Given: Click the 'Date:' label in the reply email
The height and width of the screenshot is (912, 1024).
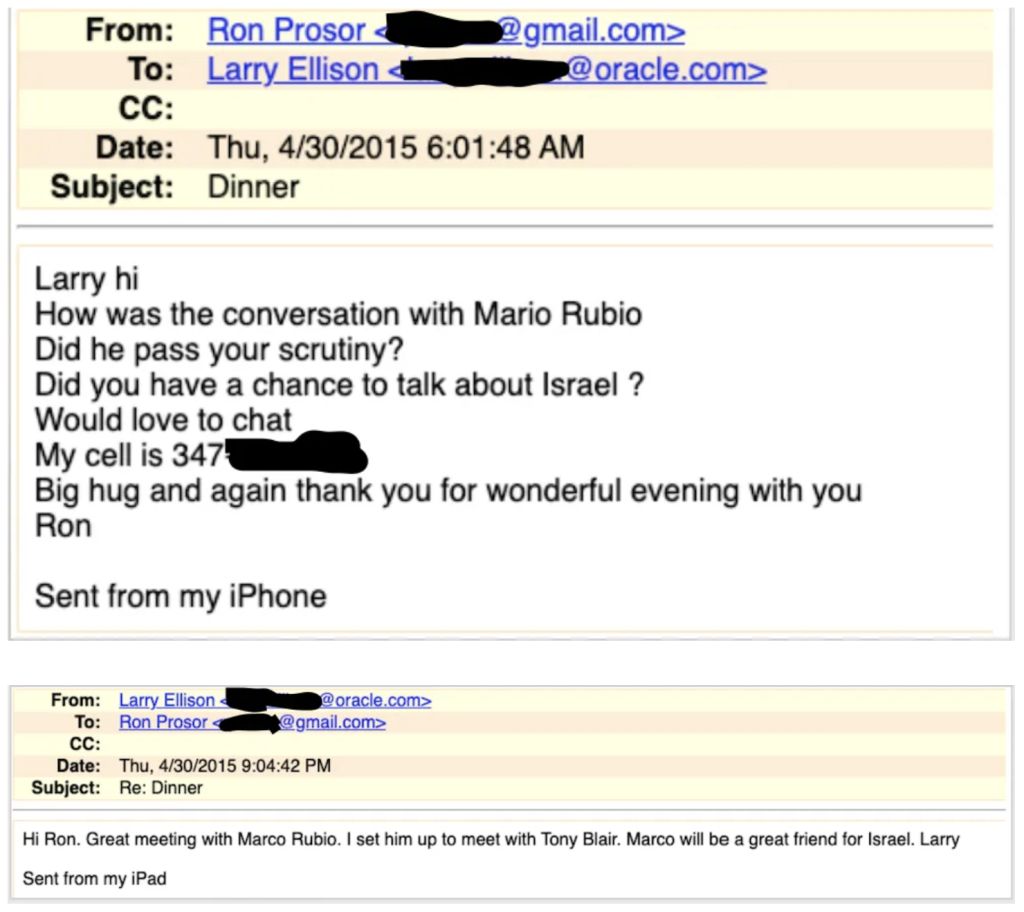Looking at the screenshot, I should pos(78,766).
